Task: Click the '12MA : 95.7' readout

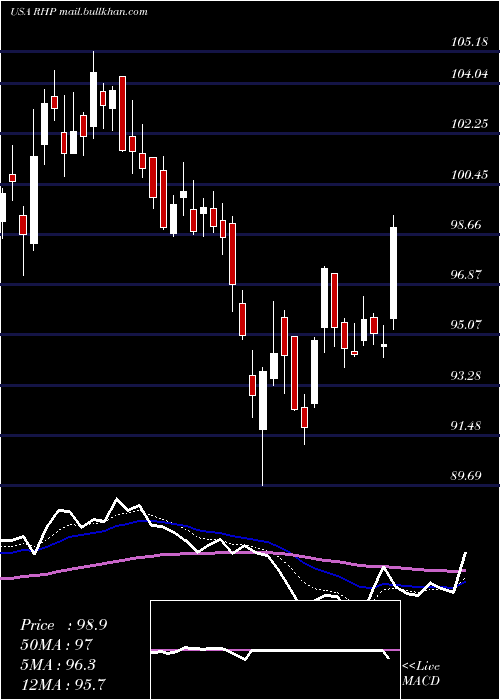Action: tap(63, 684)
